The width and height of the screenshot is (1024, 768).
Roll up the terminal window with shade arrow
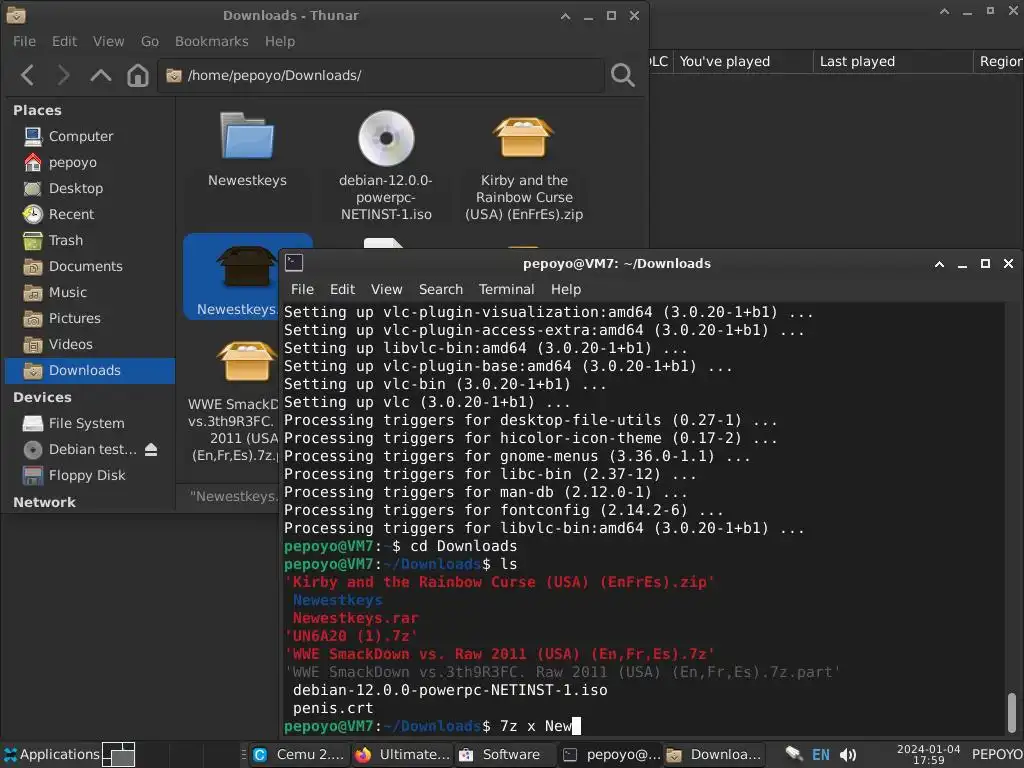939,264
